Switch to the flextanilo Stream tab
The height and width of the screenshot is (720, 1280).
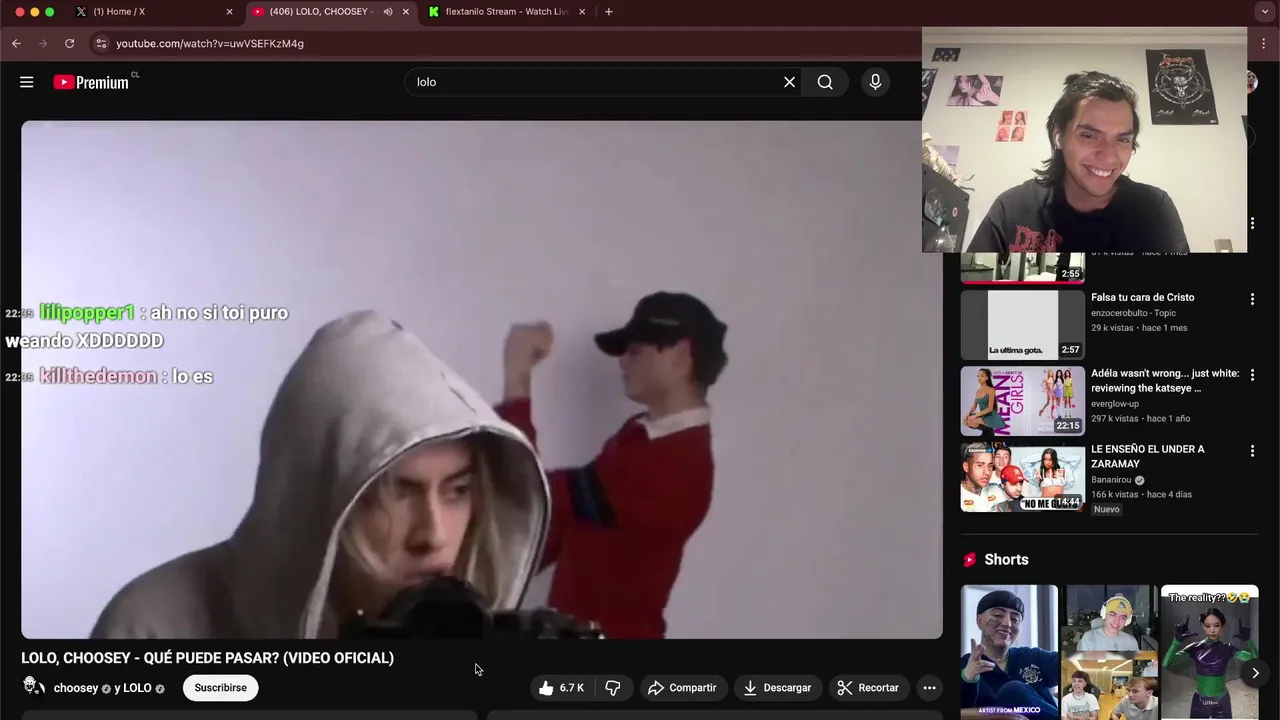coord(507,12)
